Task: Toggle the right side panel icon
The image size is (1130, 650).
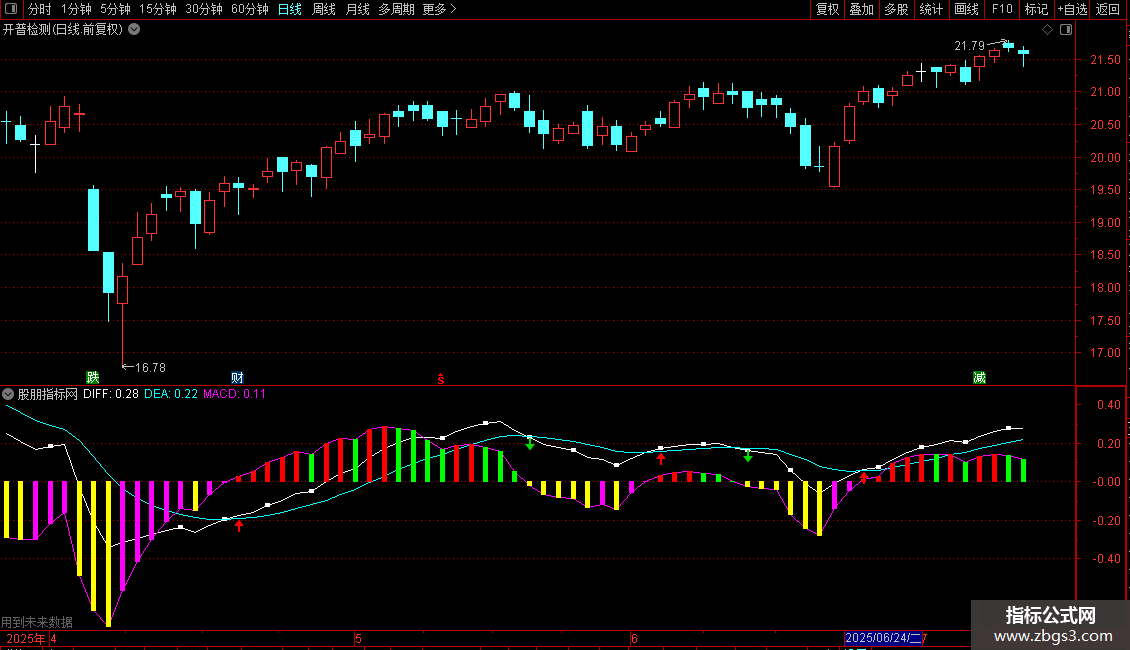Action: click(1066, 30)
